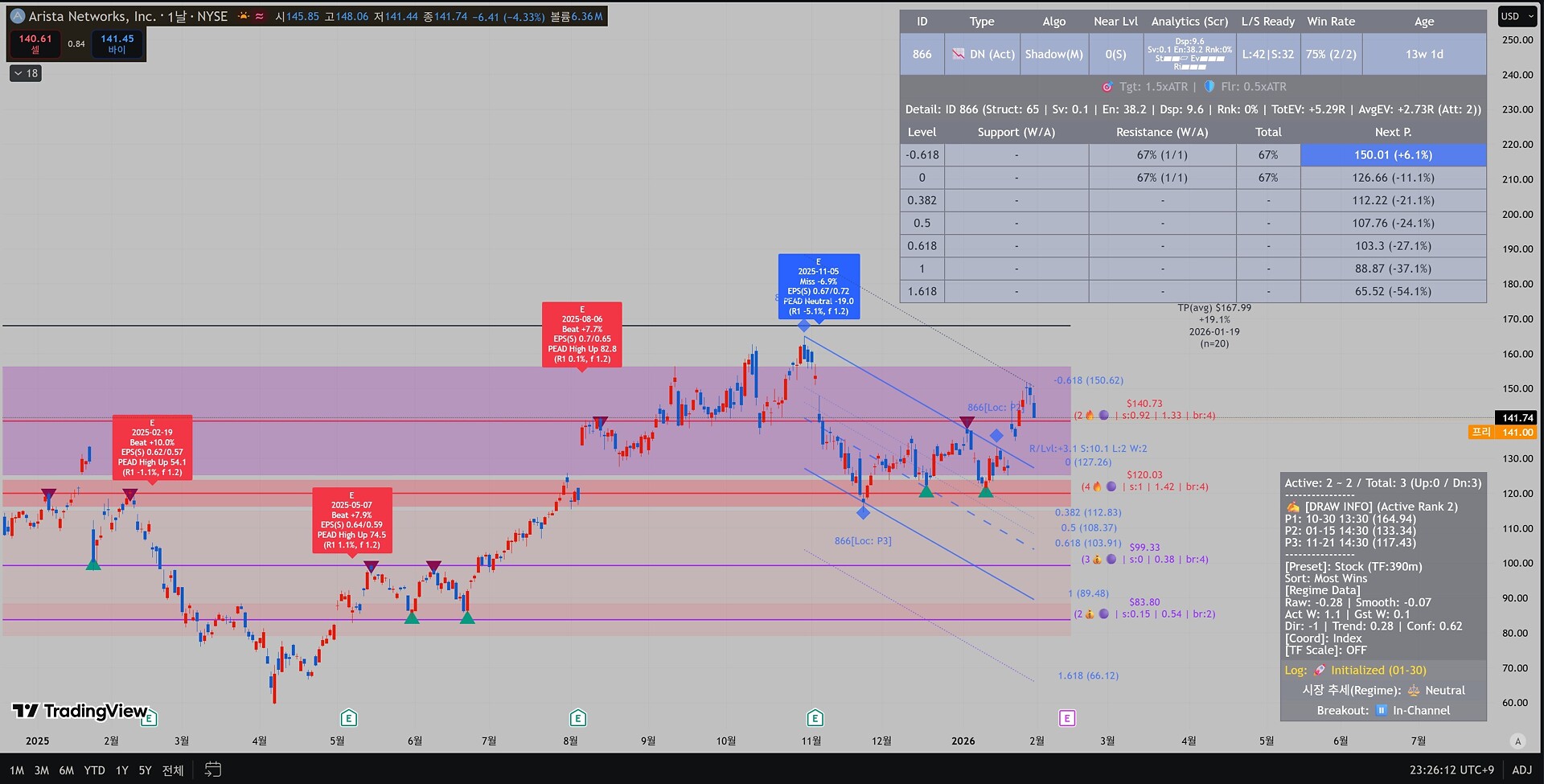Click the Arista Networks symbol logo icon
Viewport: 1544px width, 784px height.
coord(18,16)
